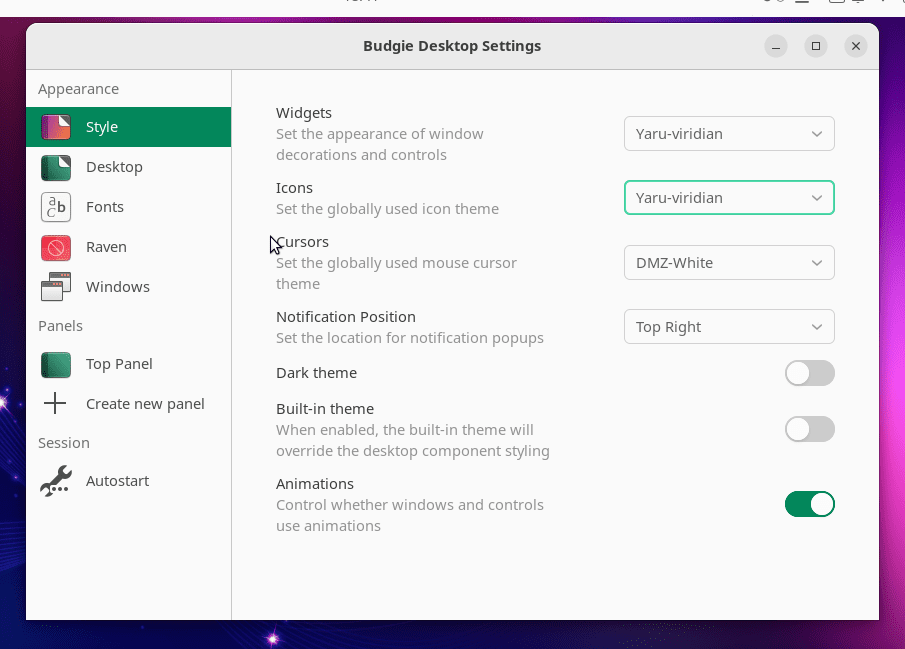905x649 pixels.
Task: Click the plus icon for creating a panel
Action: (56, 403)
